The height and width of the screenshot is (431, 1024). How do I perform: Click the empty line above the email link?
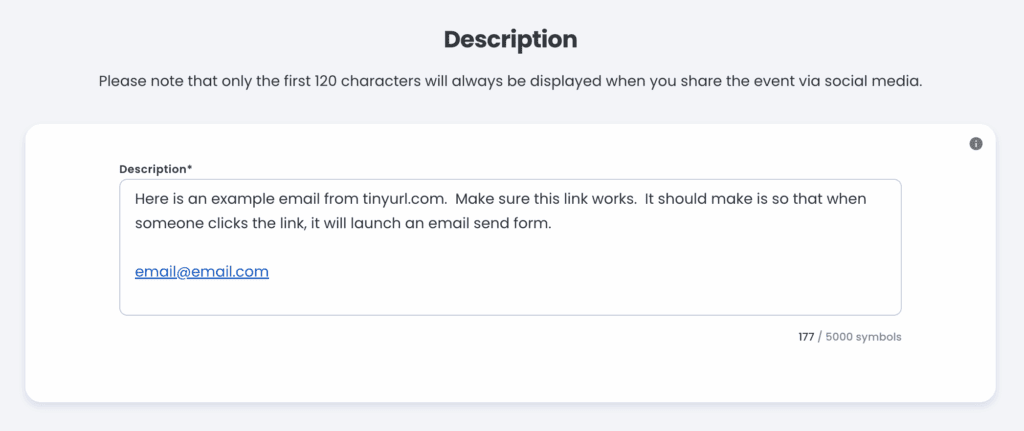510,247
